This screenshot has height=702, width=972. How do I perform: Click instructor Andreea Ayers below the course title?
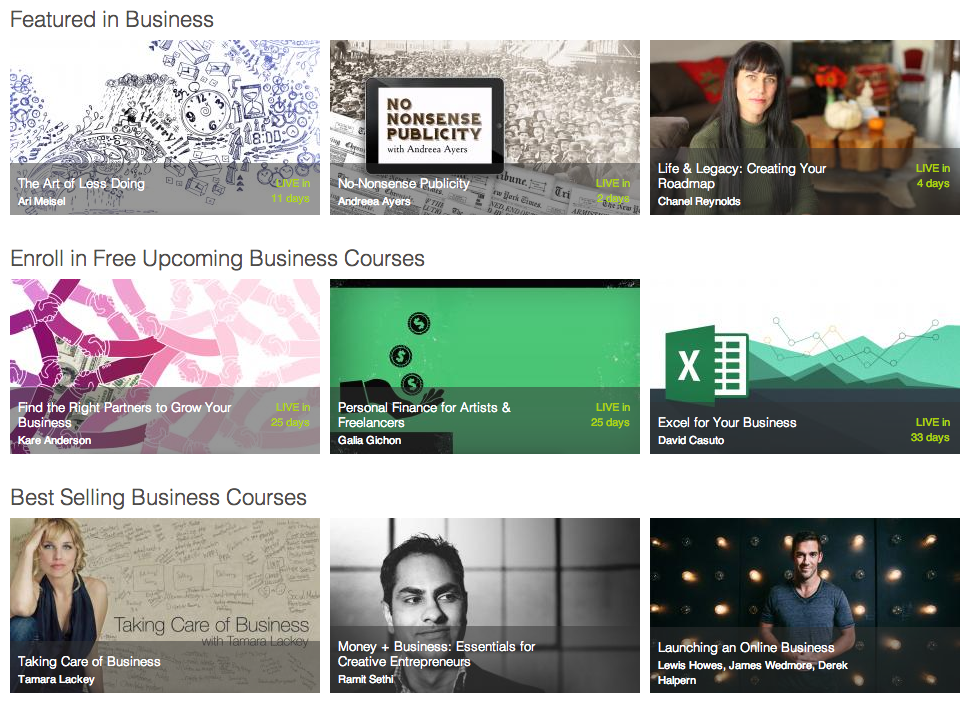pyautogui.click(x=374, y=201)
